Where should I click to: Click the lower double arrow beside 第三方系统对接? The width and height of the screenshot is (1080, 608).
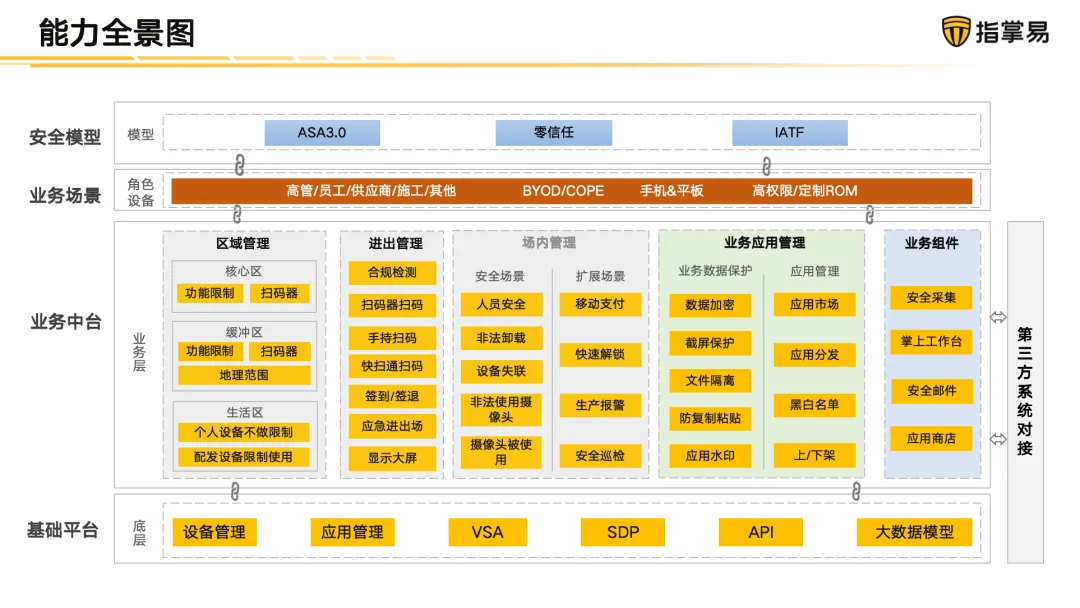click(998, 439)
